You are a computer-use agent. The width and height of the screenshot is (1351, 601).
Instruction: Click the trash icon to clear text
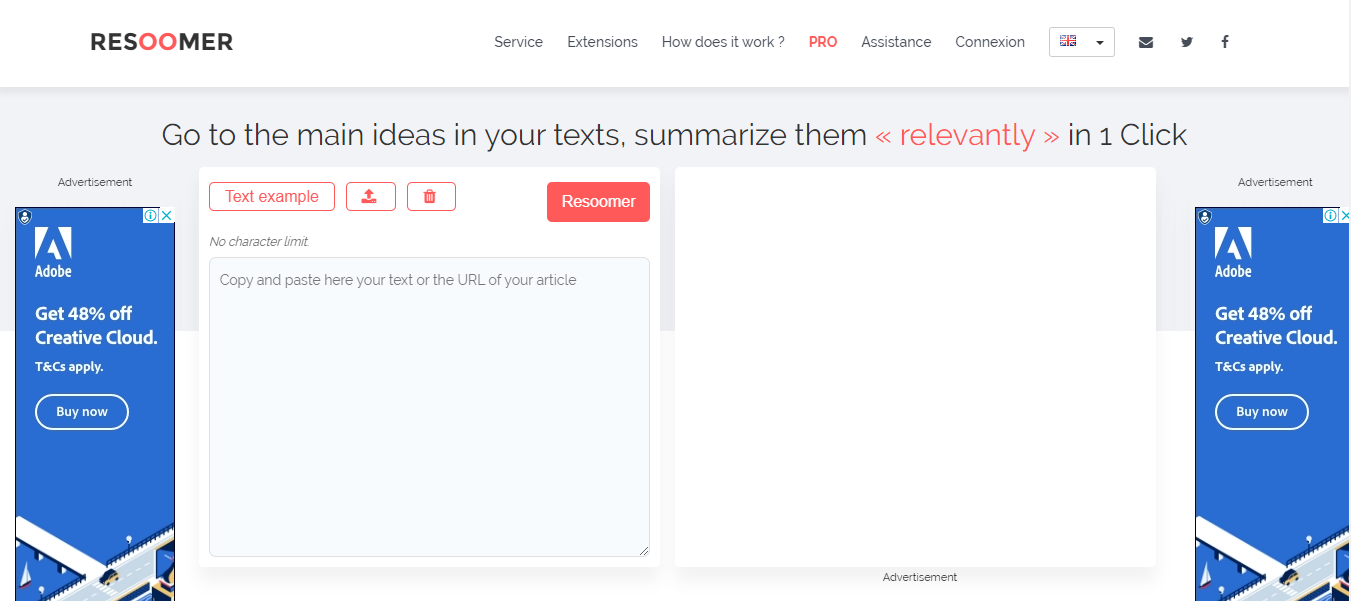pyautogui.click(x=431, y=196)
